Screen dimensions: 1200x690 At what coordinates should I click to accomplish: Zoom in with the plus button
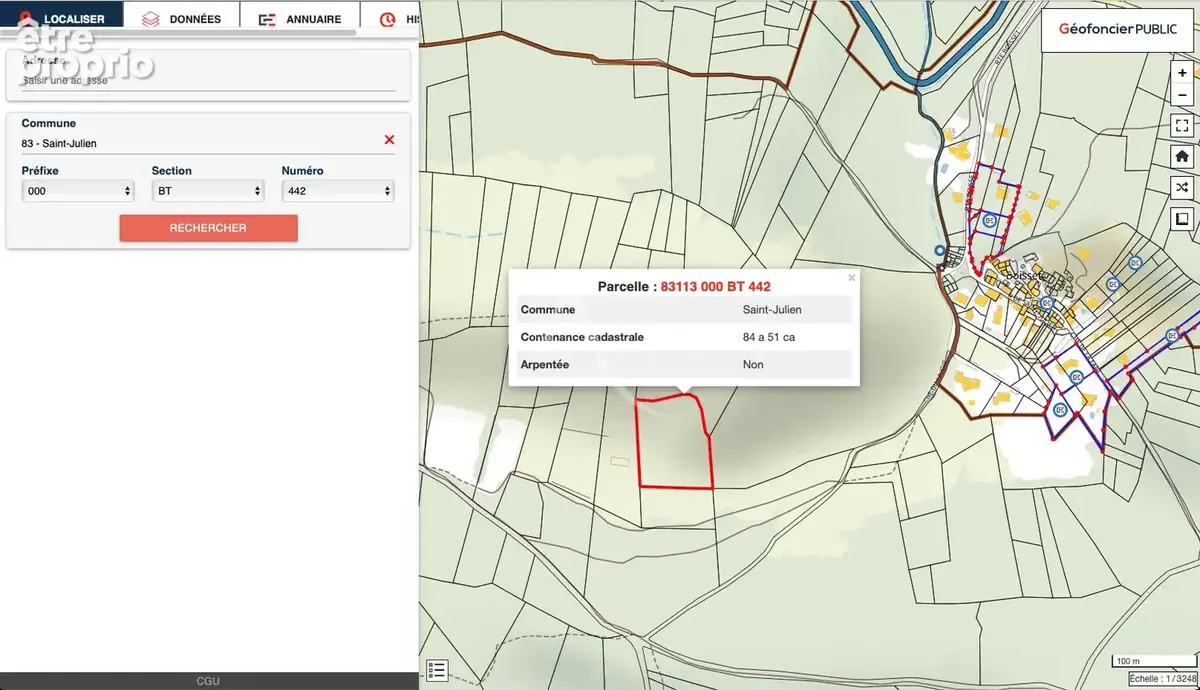tap(1182, 74)
